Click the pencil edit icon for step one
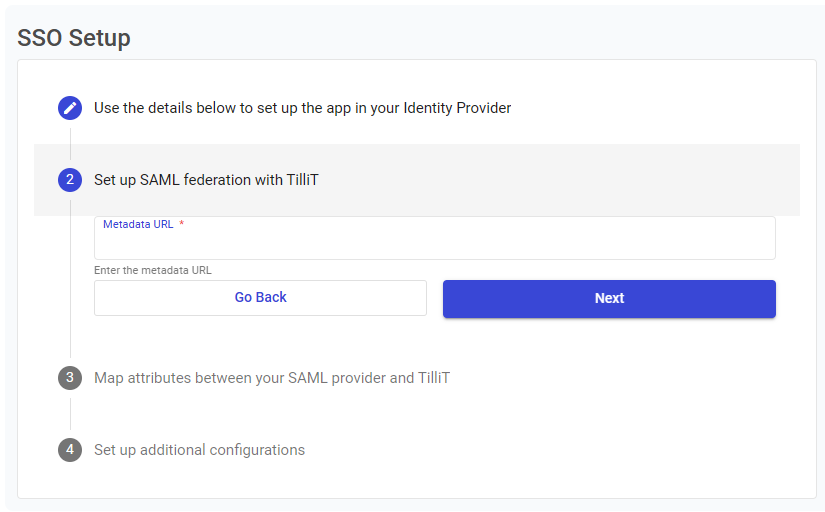Viewport: 825px width, 512px height. pos(70,108)
